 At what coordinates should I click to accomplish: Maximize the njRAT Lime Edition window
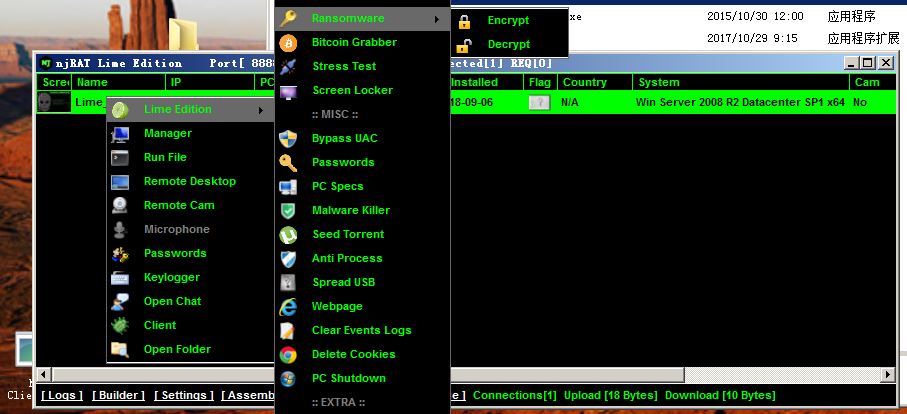[x=868, y=62]
